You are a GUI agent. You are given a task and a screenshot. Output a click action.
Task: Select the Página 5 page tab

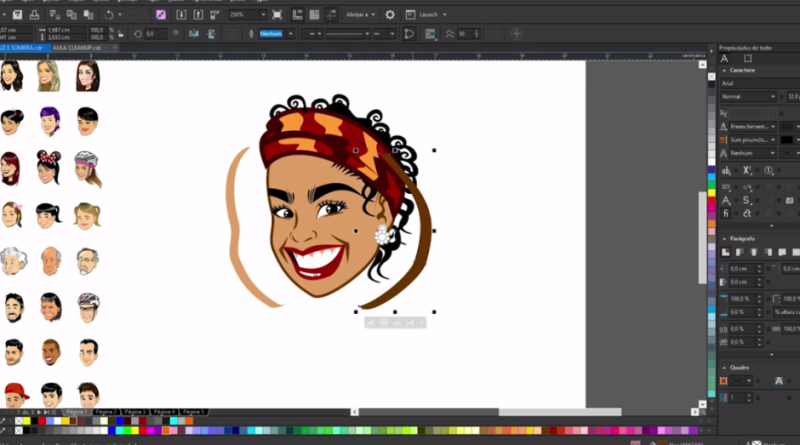point(193,411)
